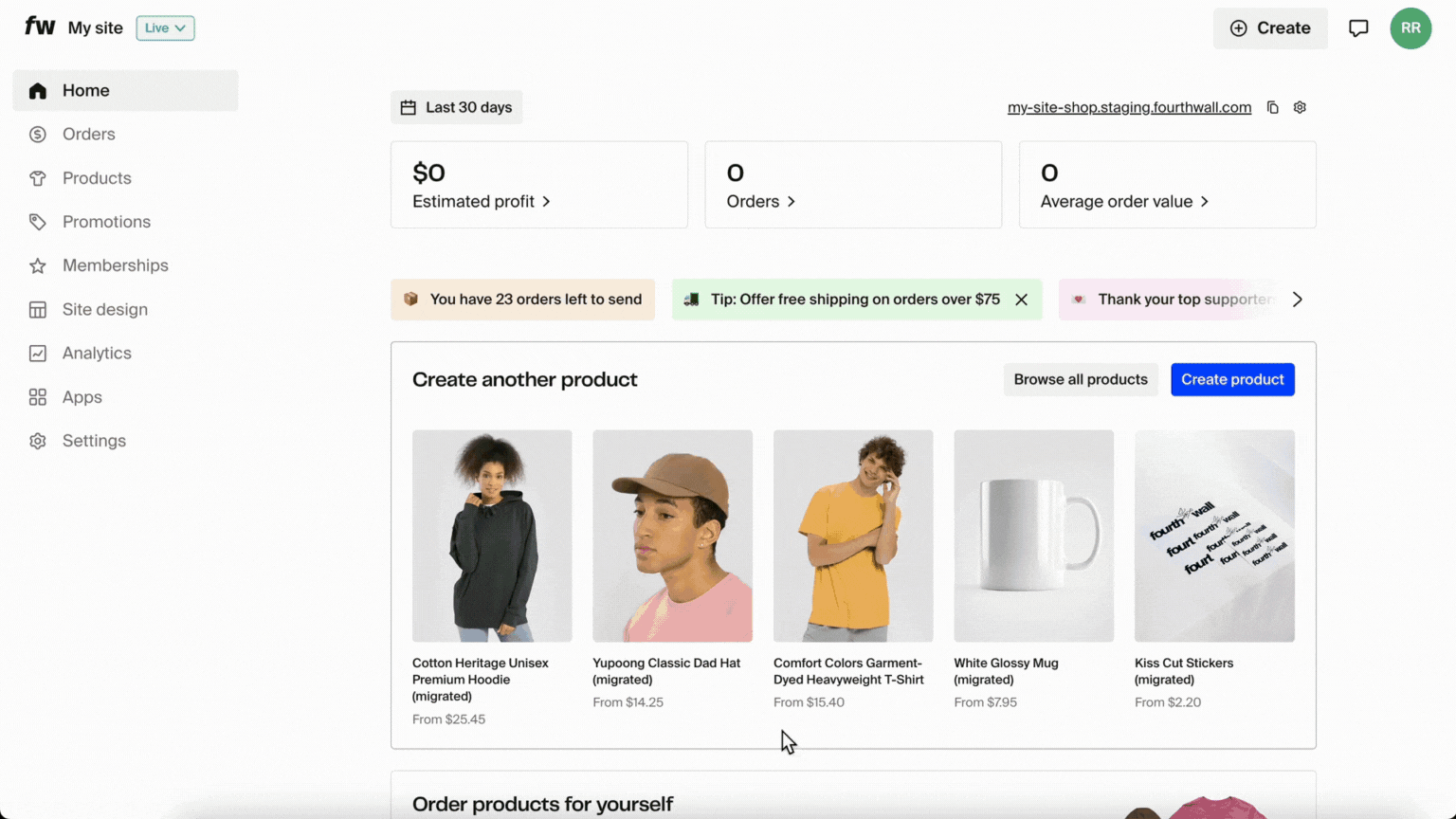Click the 23 orders left to send banner
Image resolution: width=1456 pixels, height=819 pixels.
point(523,300)
